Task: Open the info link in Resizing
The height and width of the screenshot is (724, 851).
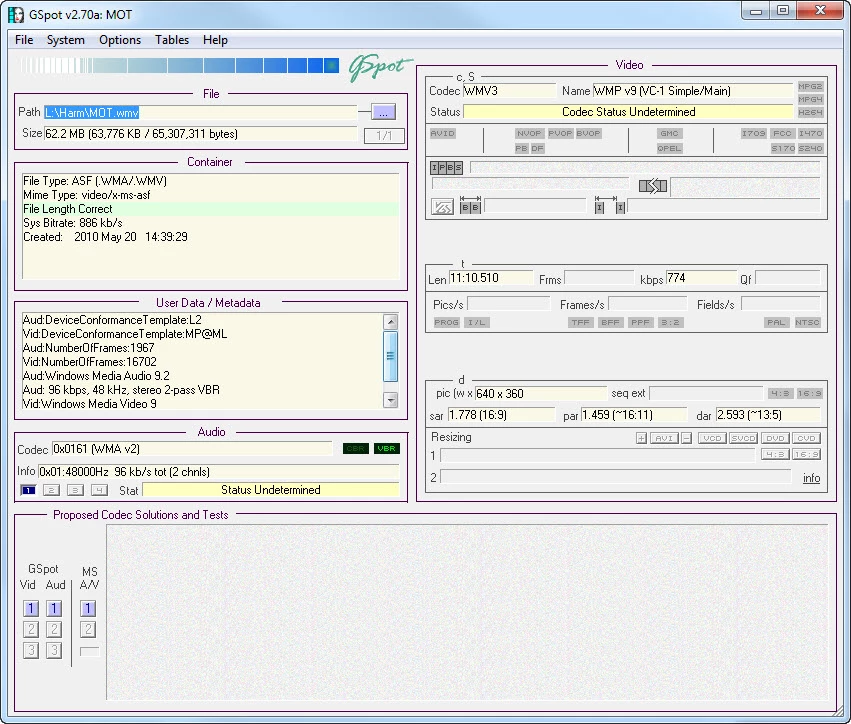Action: (x=811, y=478)
